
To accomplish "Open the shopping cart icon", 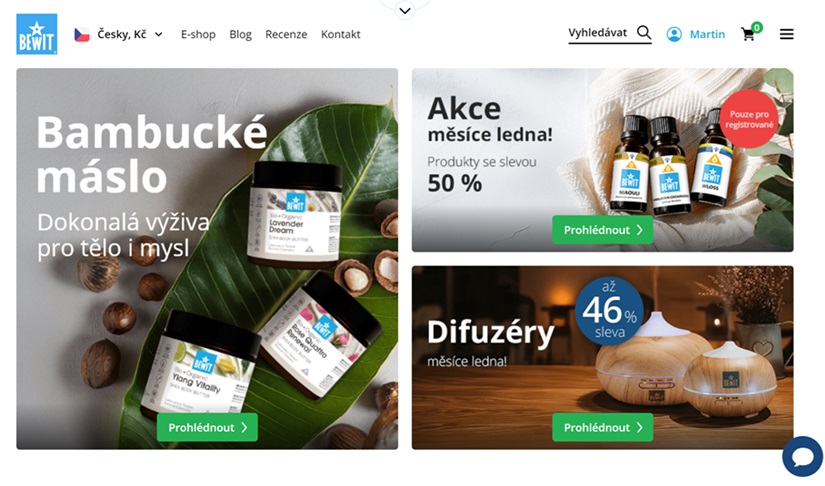I will coord(748,35).
